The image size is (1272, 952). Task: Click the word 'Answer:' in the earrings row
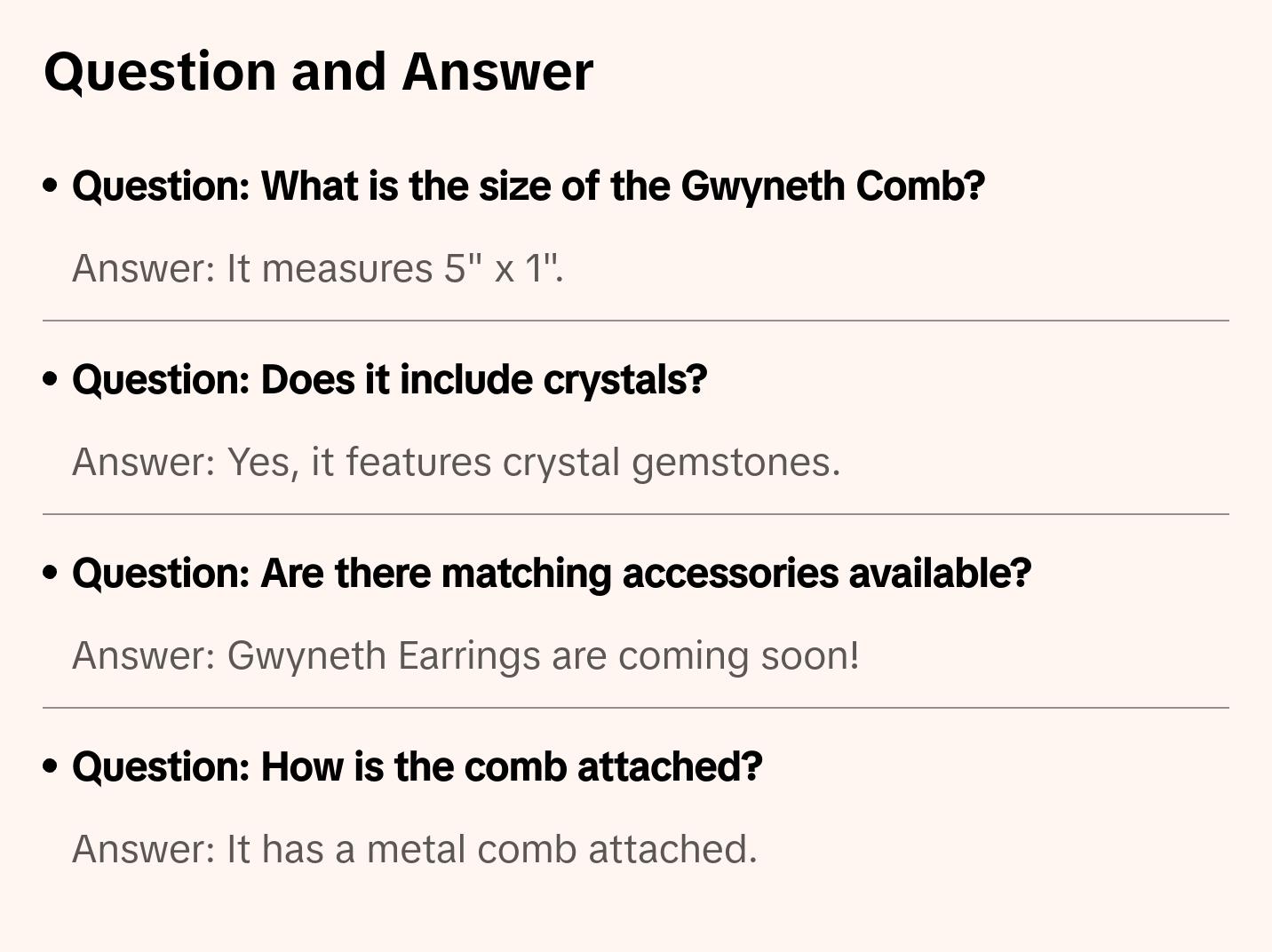point(143,655)
